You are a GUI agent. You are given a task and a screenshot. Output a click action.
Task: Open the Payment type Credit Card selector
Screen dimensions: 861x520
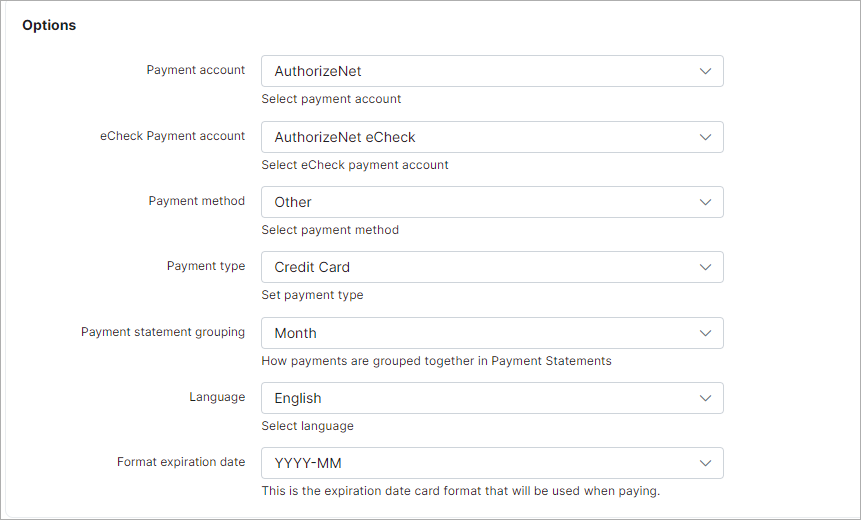[492, 267]
